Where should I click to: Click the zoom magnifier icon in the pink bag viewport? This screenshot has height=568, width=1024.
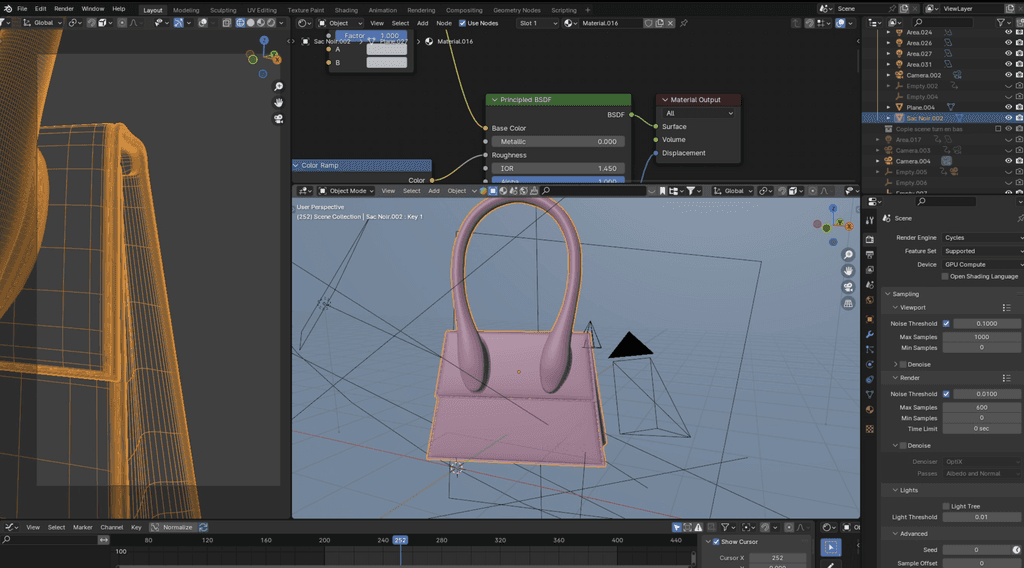pyautogui.click(x=848, y=255)
